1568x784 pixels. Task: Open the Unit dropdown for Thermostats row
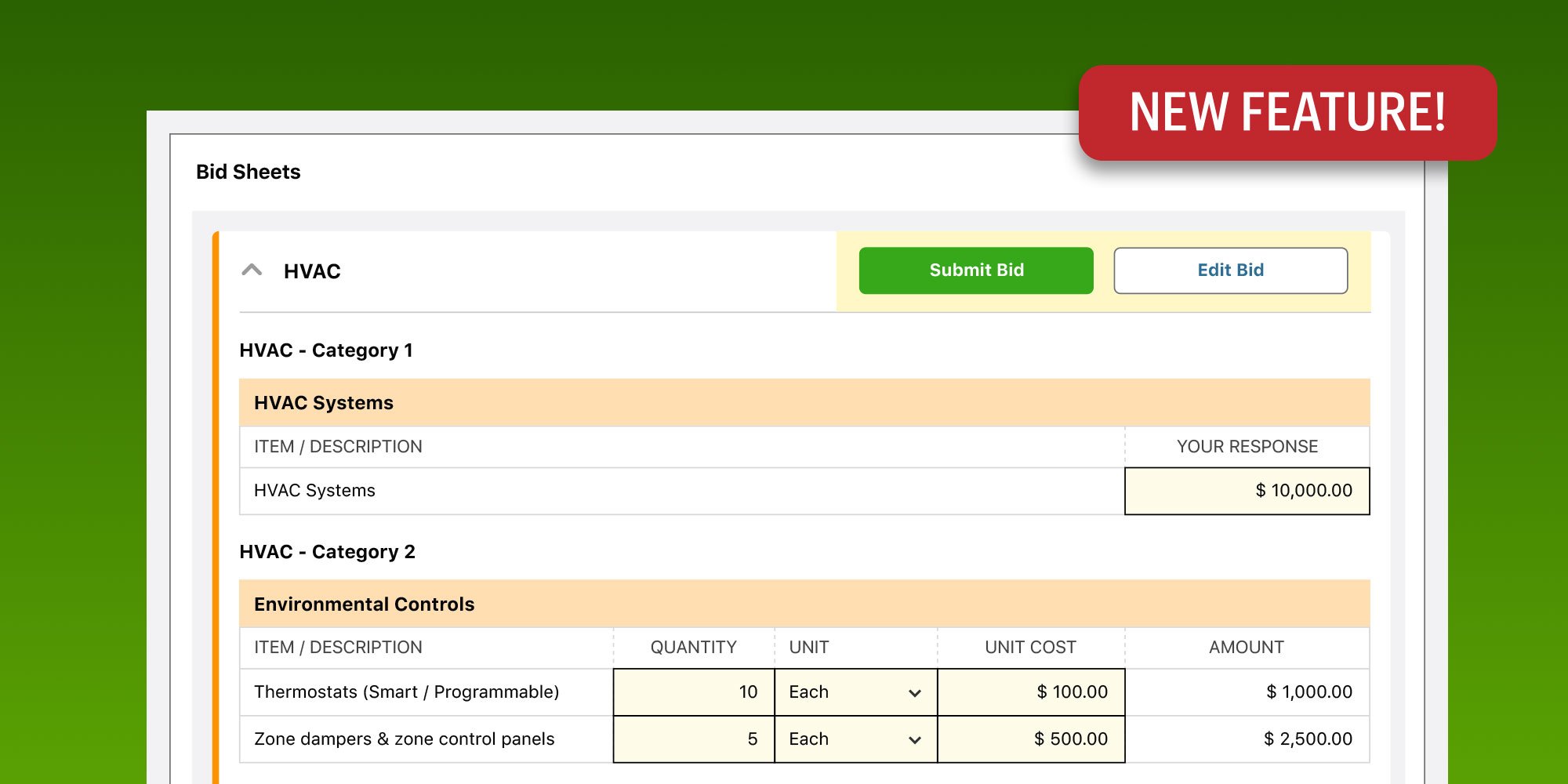pos(913,692)
